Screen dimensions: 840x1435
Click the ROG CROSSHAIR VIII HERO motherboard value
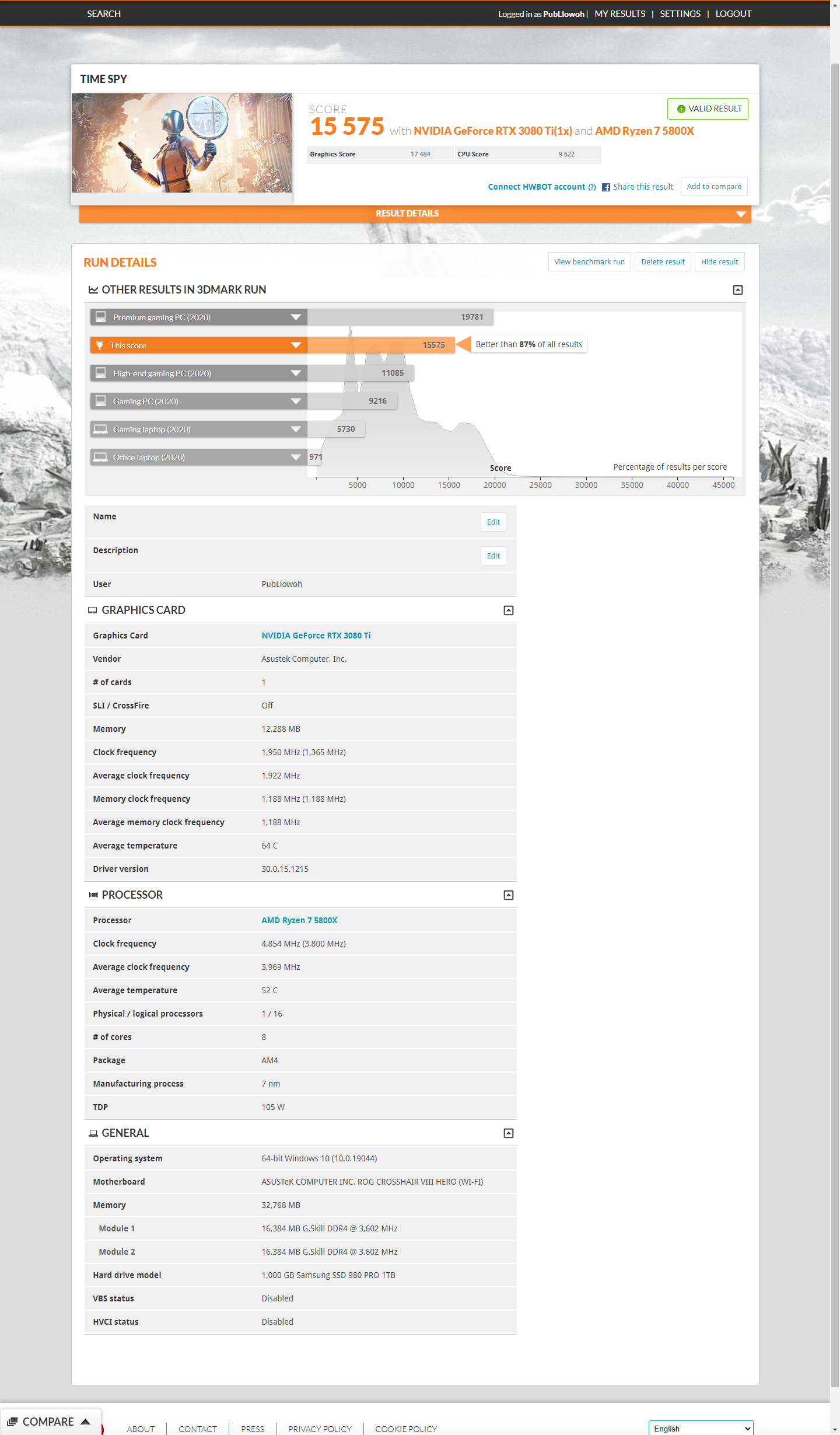372,1182
